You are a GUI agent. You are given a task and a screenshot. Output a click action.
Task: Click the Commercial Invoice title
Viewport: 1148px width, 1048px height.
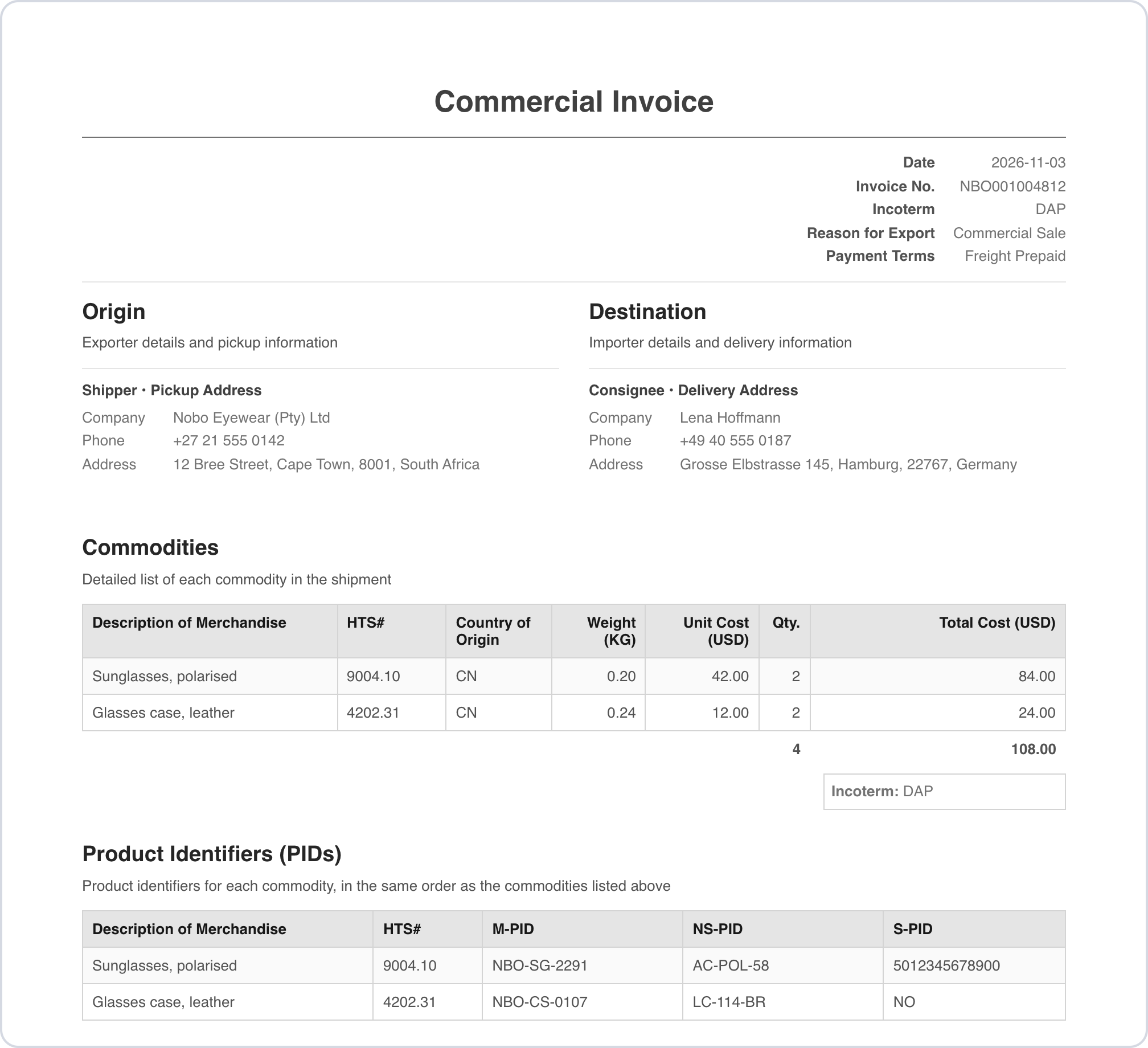click(573, 102)
